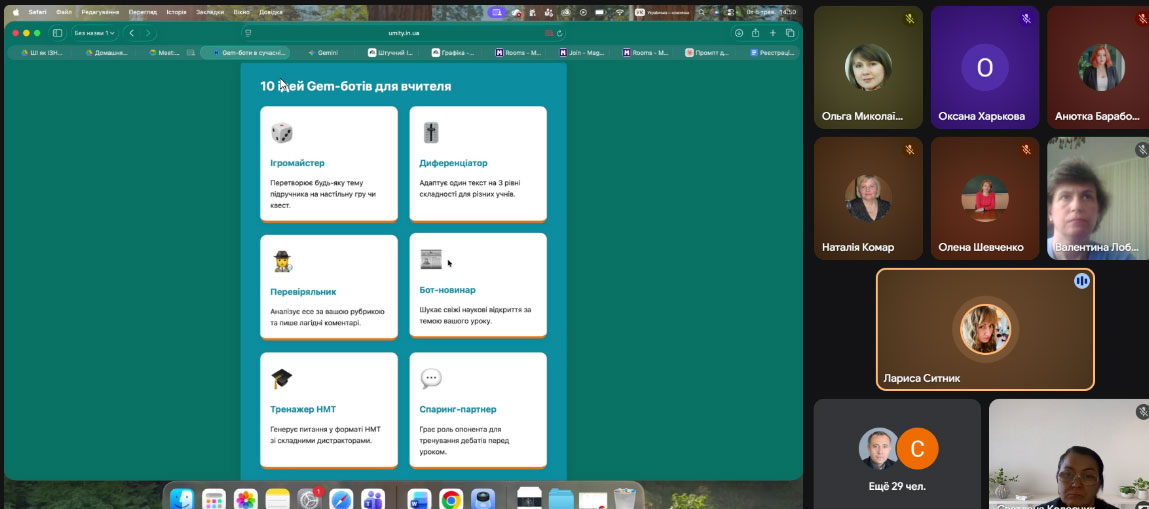Click the Диференціатор card title

[x=453, y=163]
